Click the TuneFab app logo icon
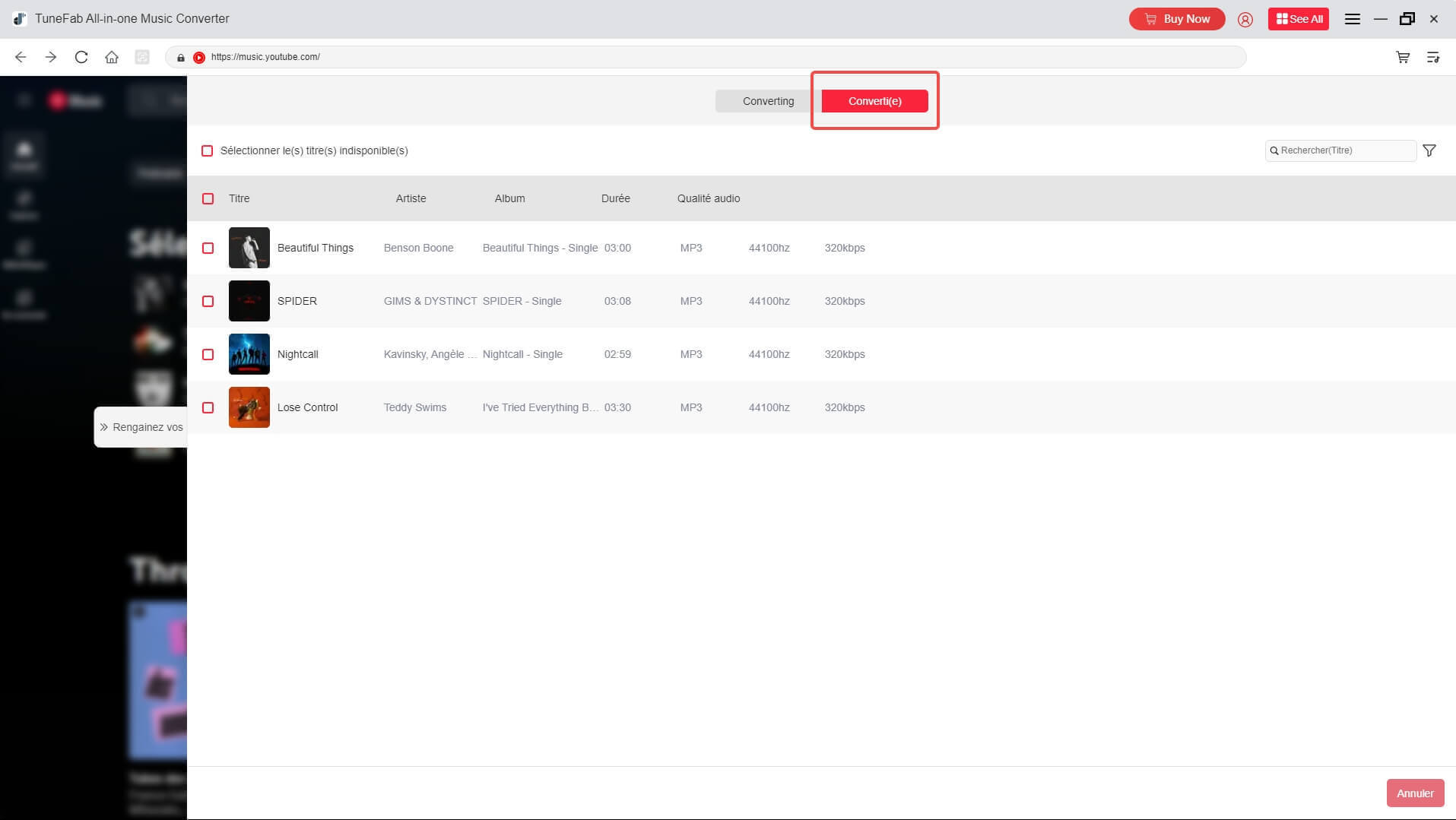The image size is (1456, 820). pos(21,19)
